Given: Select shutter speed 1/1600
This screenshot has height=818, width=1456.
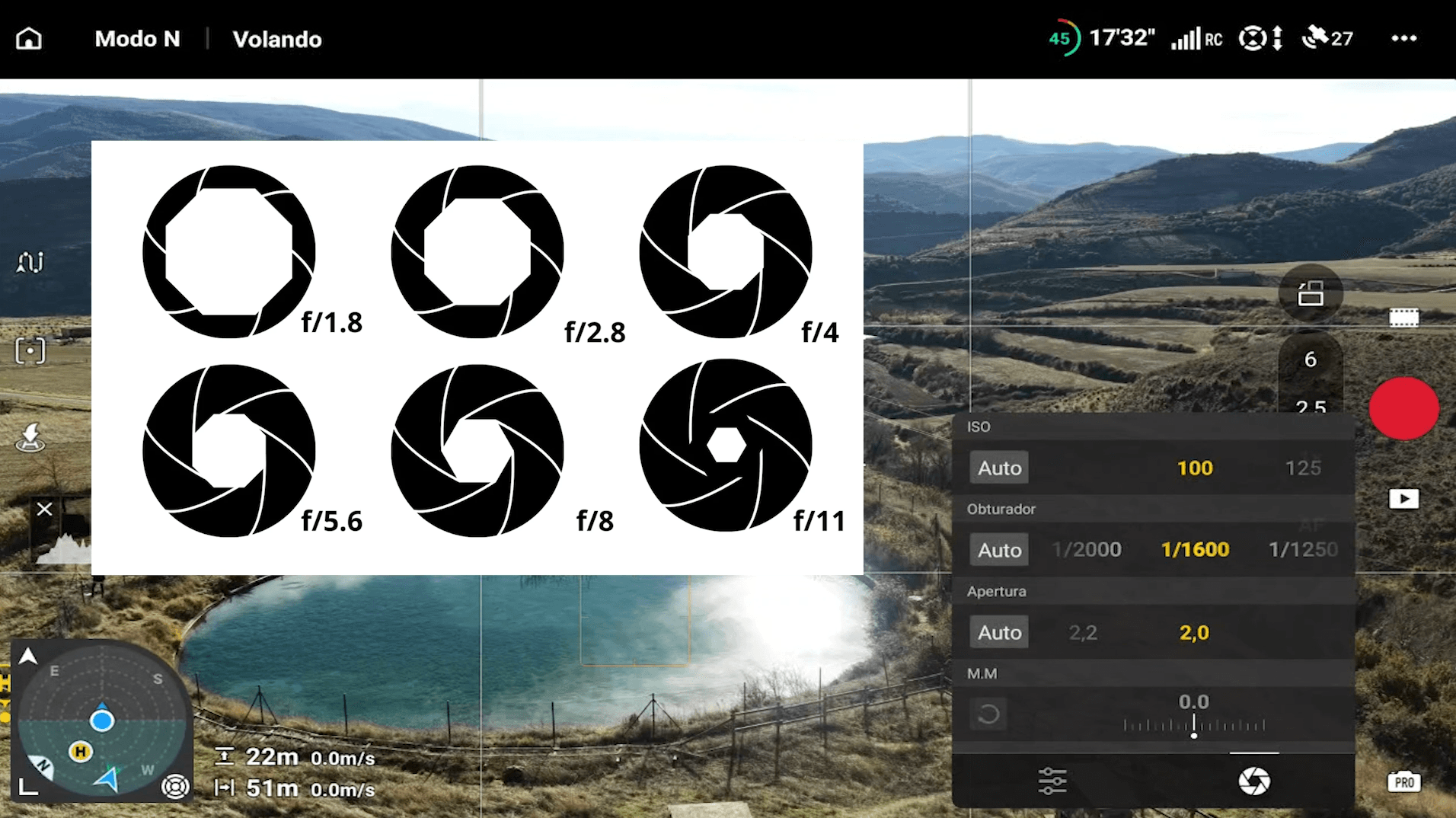Looking at the screenshot, I should tap(1195, 549).
